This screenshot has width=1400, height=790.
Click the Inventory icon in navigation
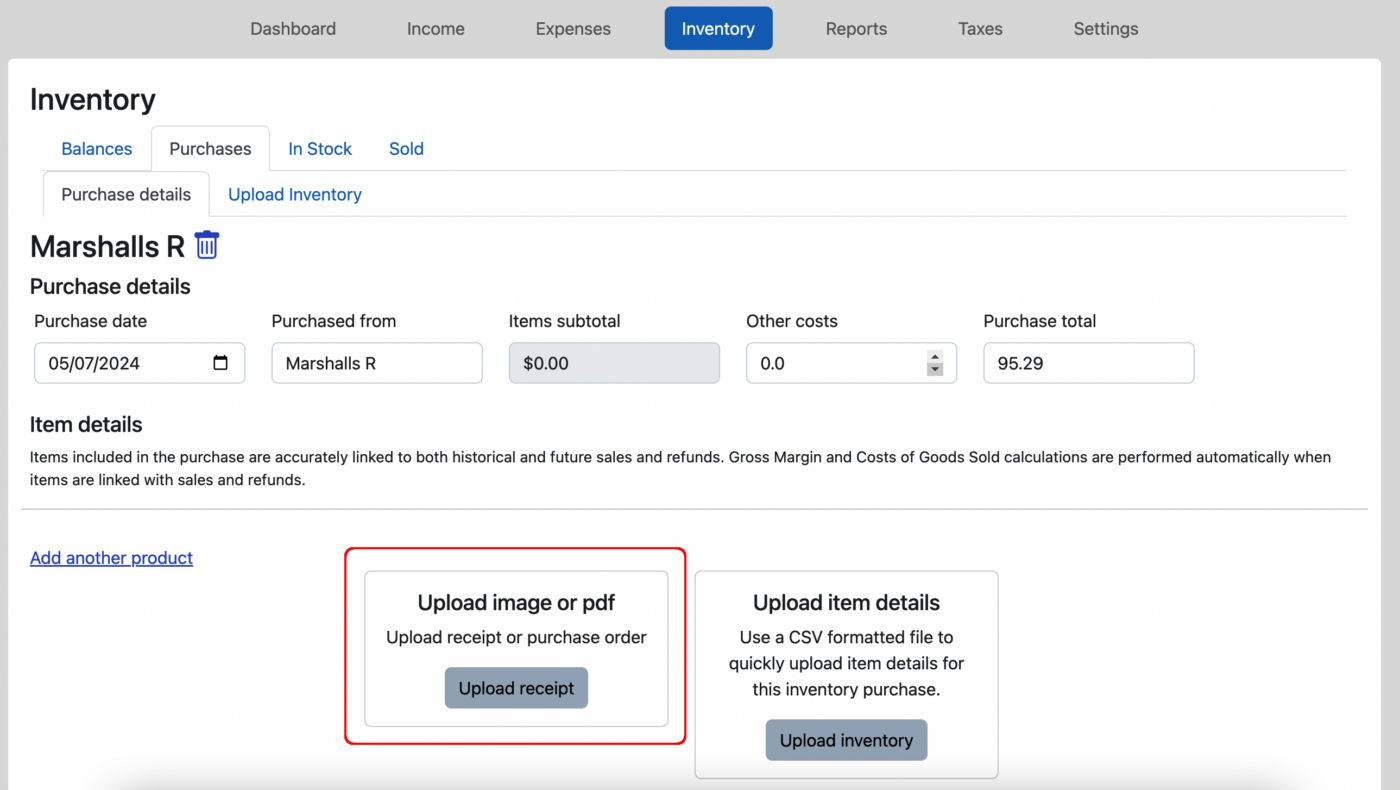(718, 28)
